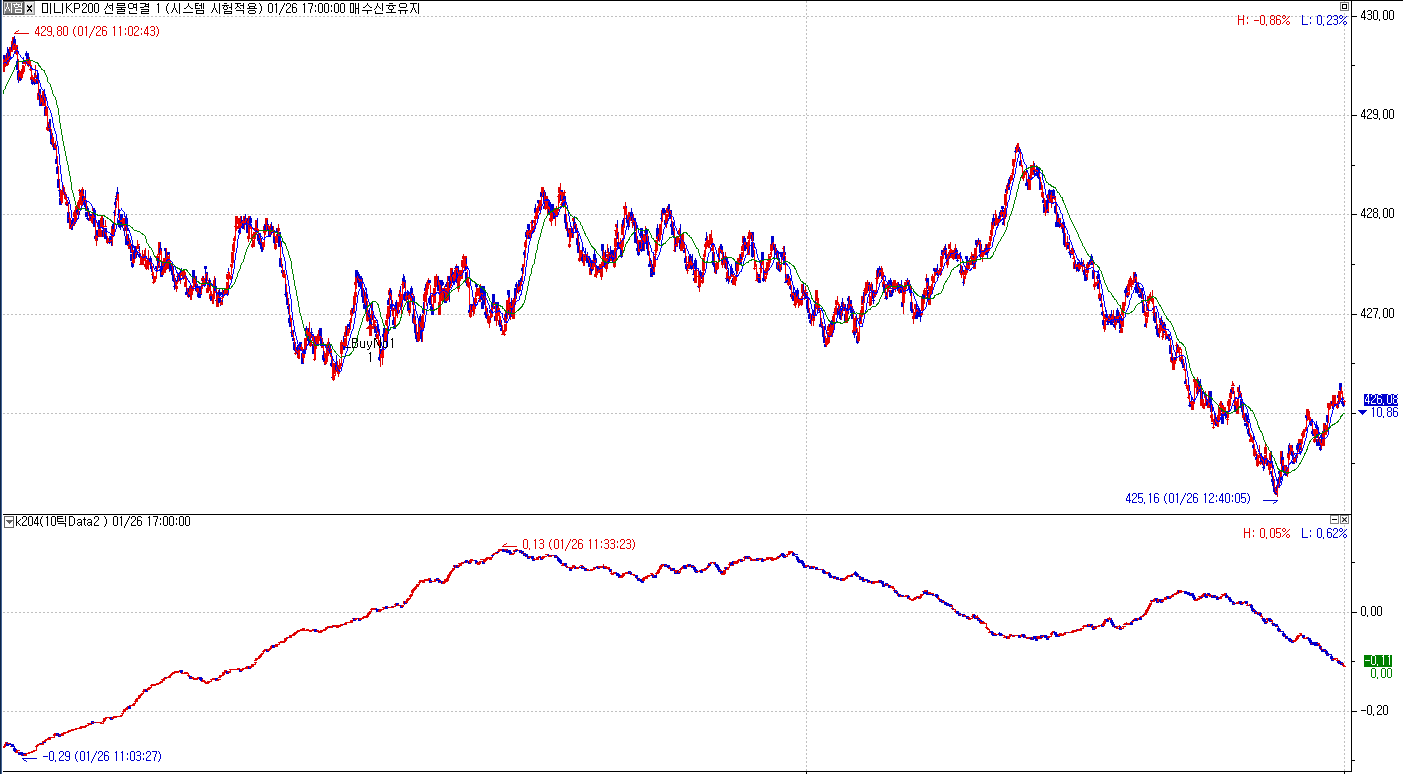Select the green -0,11 indicator value tag
Screen dimensions: 1403x774
point(1378,660)
